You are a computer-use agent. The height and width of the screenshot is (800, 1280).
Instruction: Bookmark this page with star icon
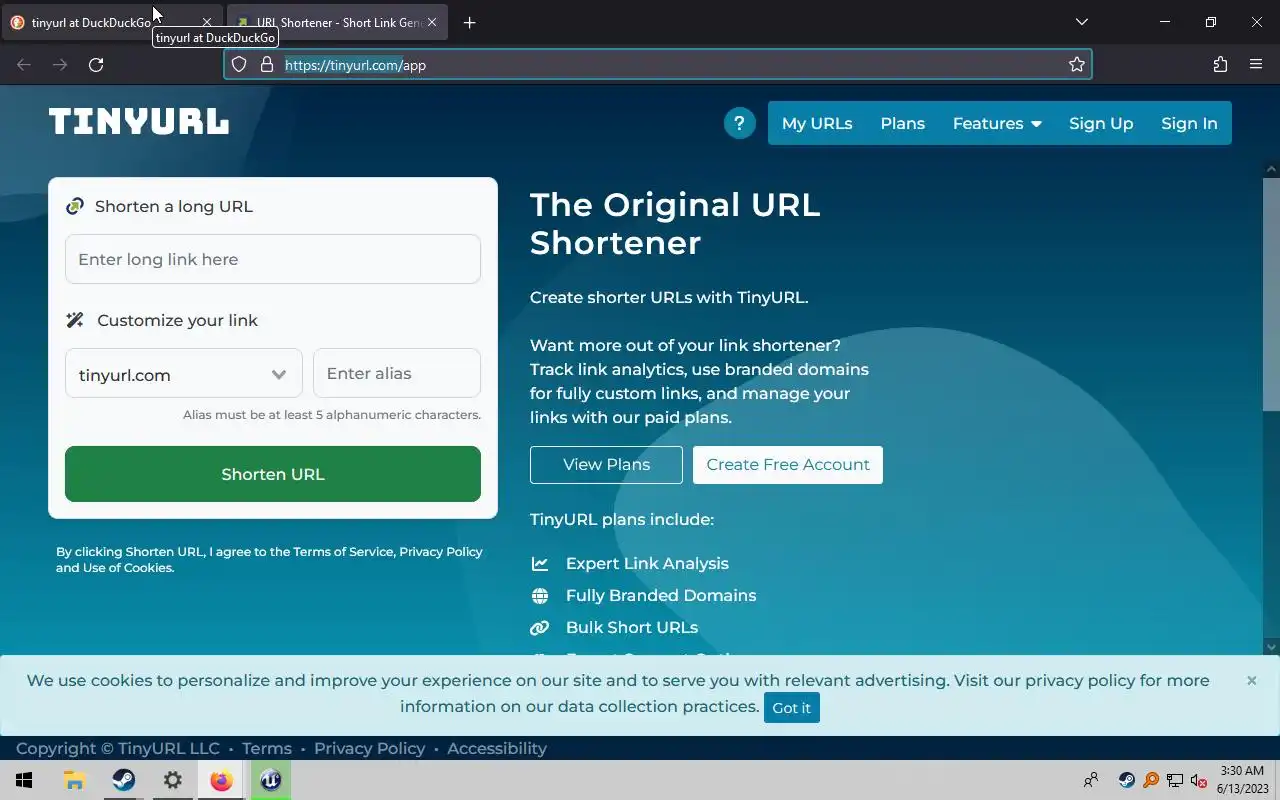1076,65
